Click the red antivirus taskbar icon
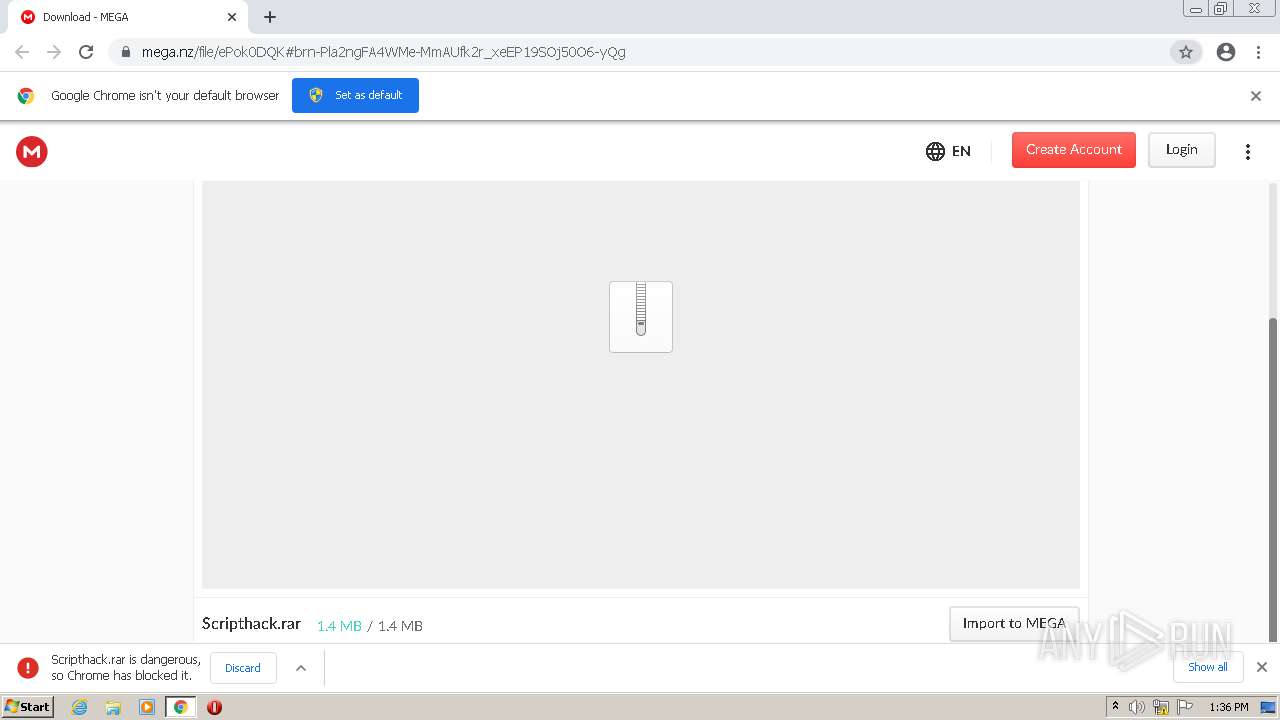Viewport: 1280px width, 720px height. (x=214, y=707)
